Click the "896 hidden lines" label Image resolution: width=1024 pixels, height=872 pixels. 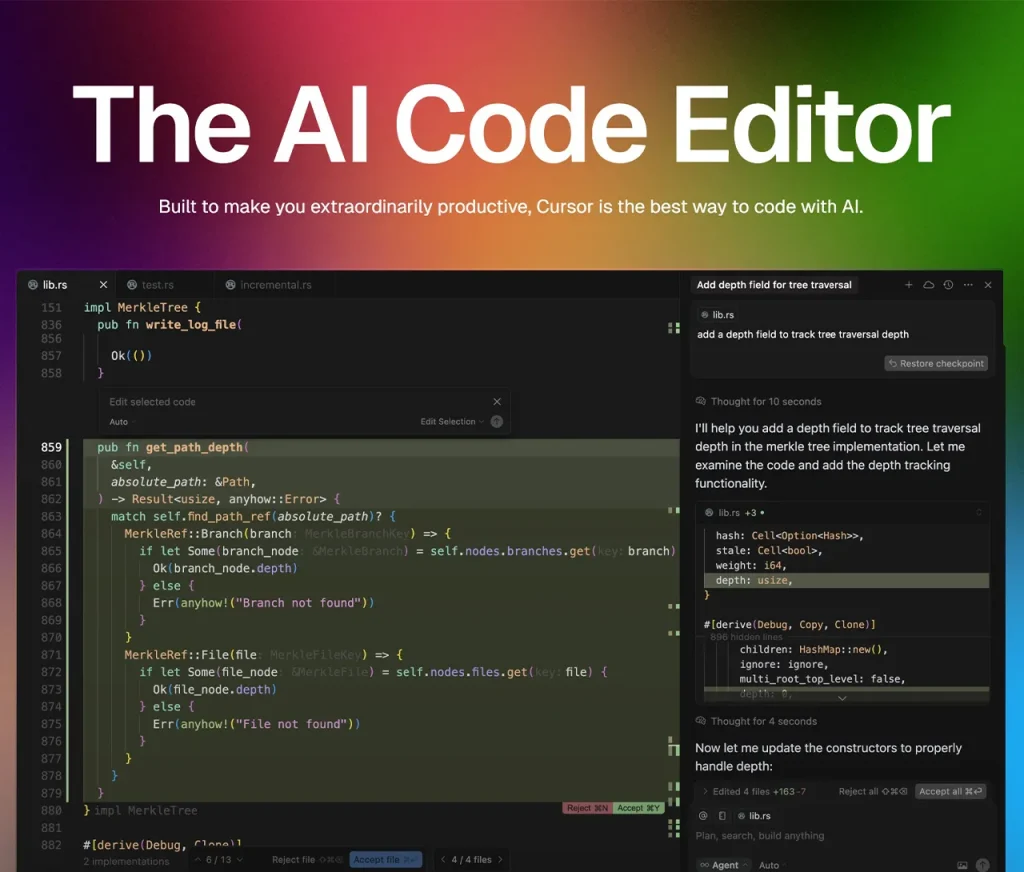click(746, 637)
